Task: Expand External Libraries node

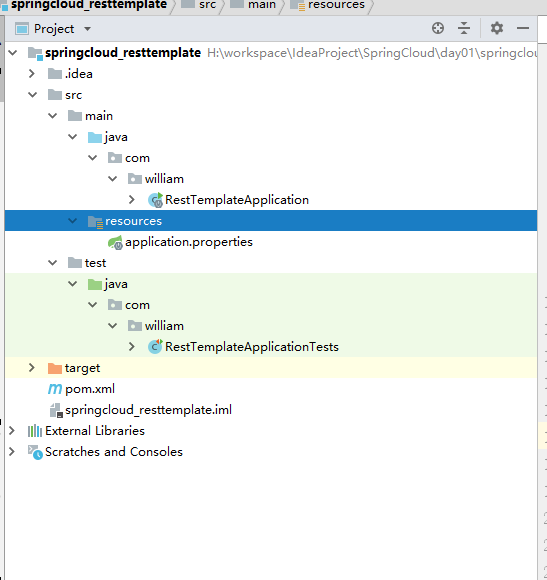Action: pyautogui.click(x=12, y=431)
